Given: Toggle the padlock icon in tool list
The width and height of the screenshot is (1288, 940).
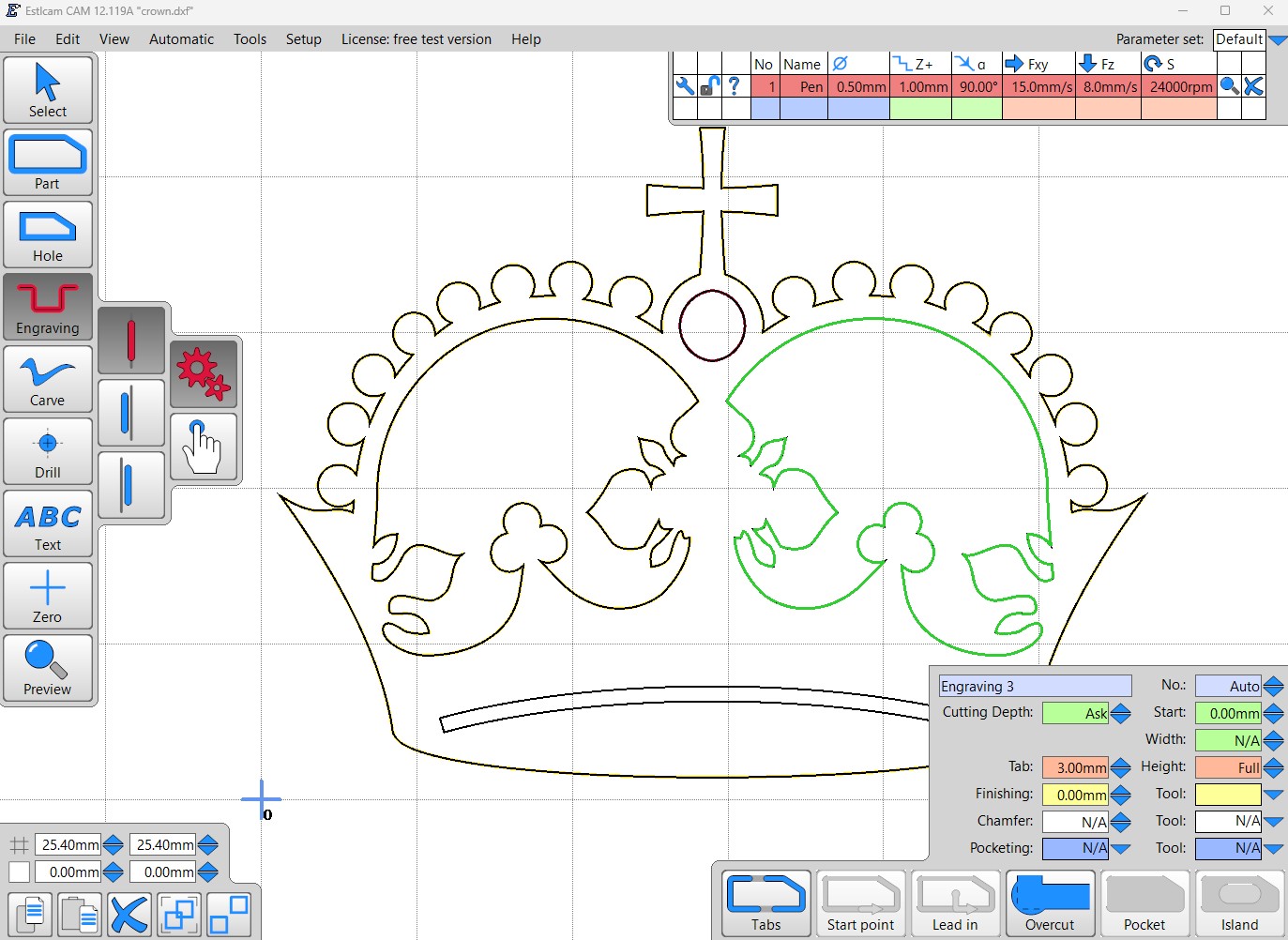Looking at the screenshot, I should tap(709, 86).
